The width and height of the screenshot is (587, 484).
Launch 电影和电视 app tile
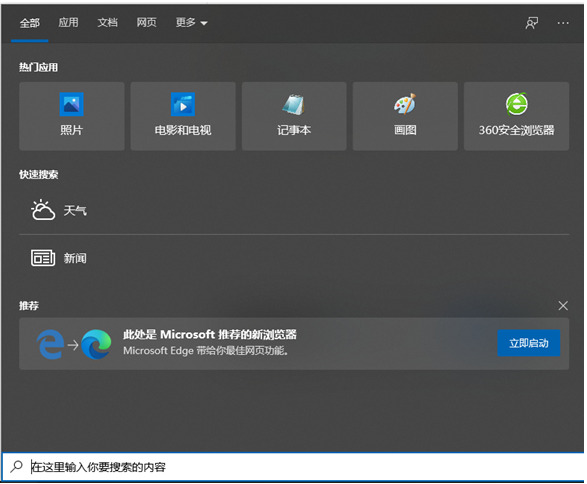point(183,116)
